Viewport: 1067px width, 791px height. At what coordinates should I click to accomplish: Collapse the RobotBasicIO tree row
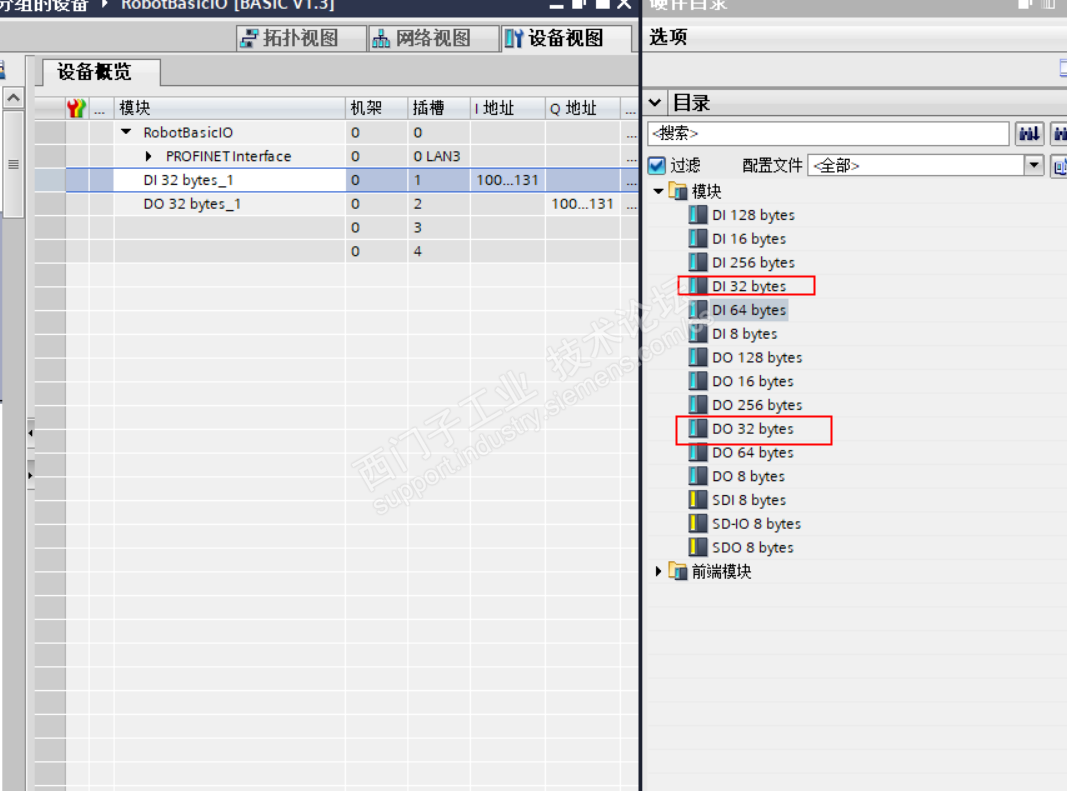click(127, 132)
